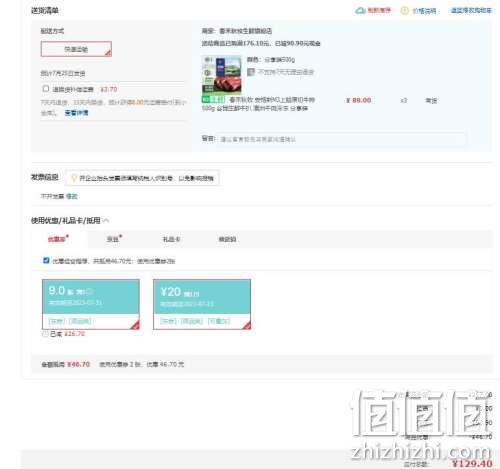This screenshot has height=469, width=500.
Task: Toggle the small checkbox below the 9.0 coupon
Action: click(45, 334)
